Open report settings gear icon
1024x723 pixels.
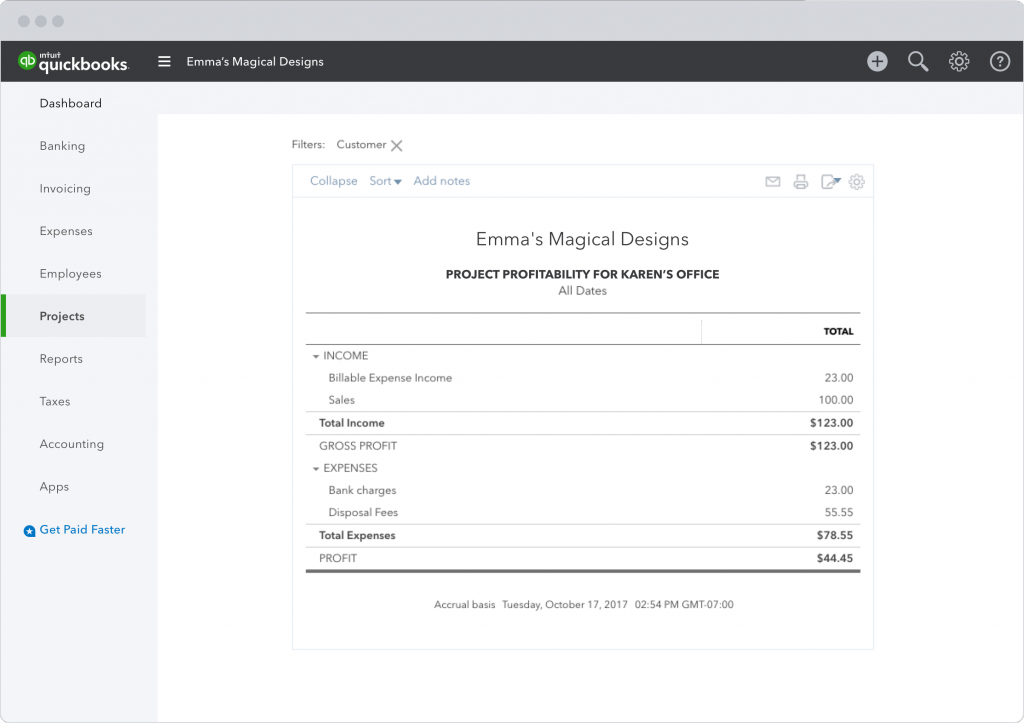[x=856, y=182]
